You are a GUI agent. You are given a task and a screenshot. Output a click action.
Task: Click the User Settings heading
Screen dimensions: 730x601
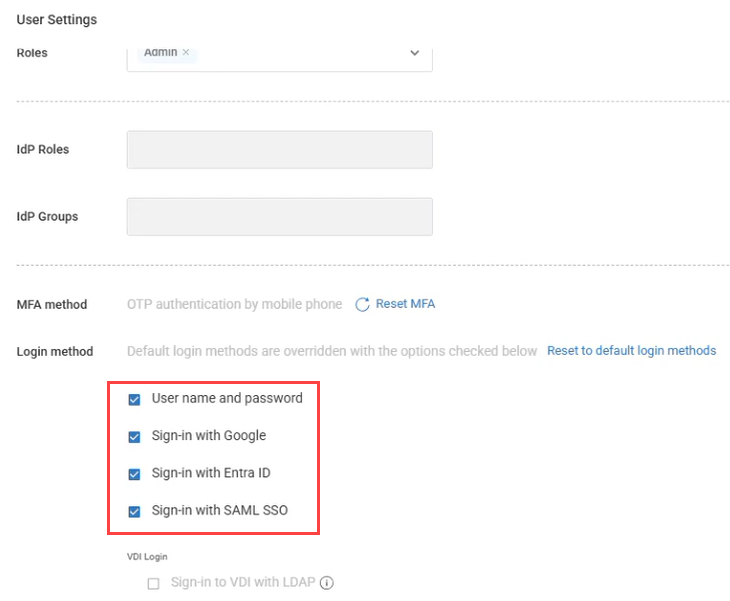57,20
